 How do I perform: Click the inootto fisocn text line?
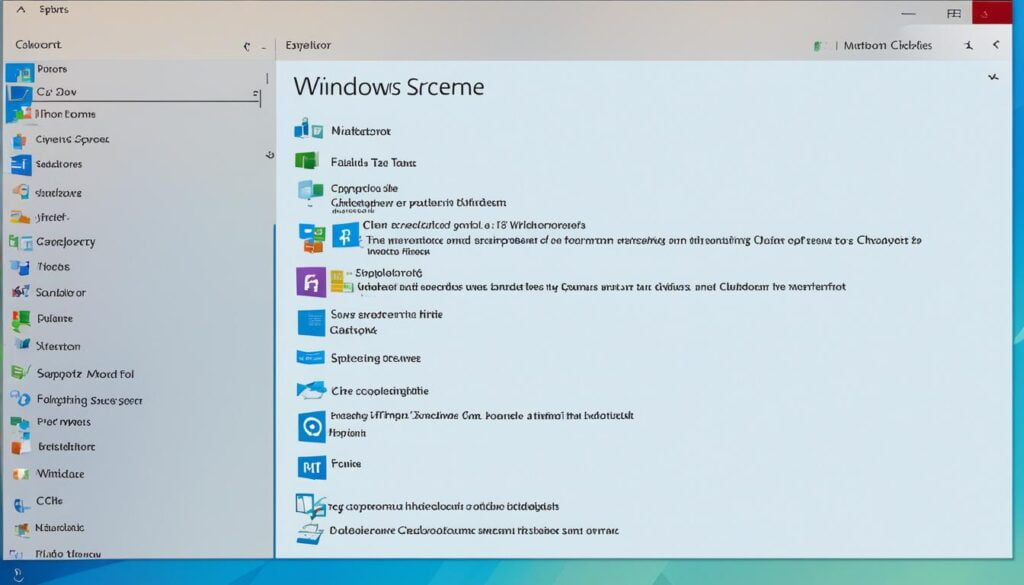click(398, 251)
